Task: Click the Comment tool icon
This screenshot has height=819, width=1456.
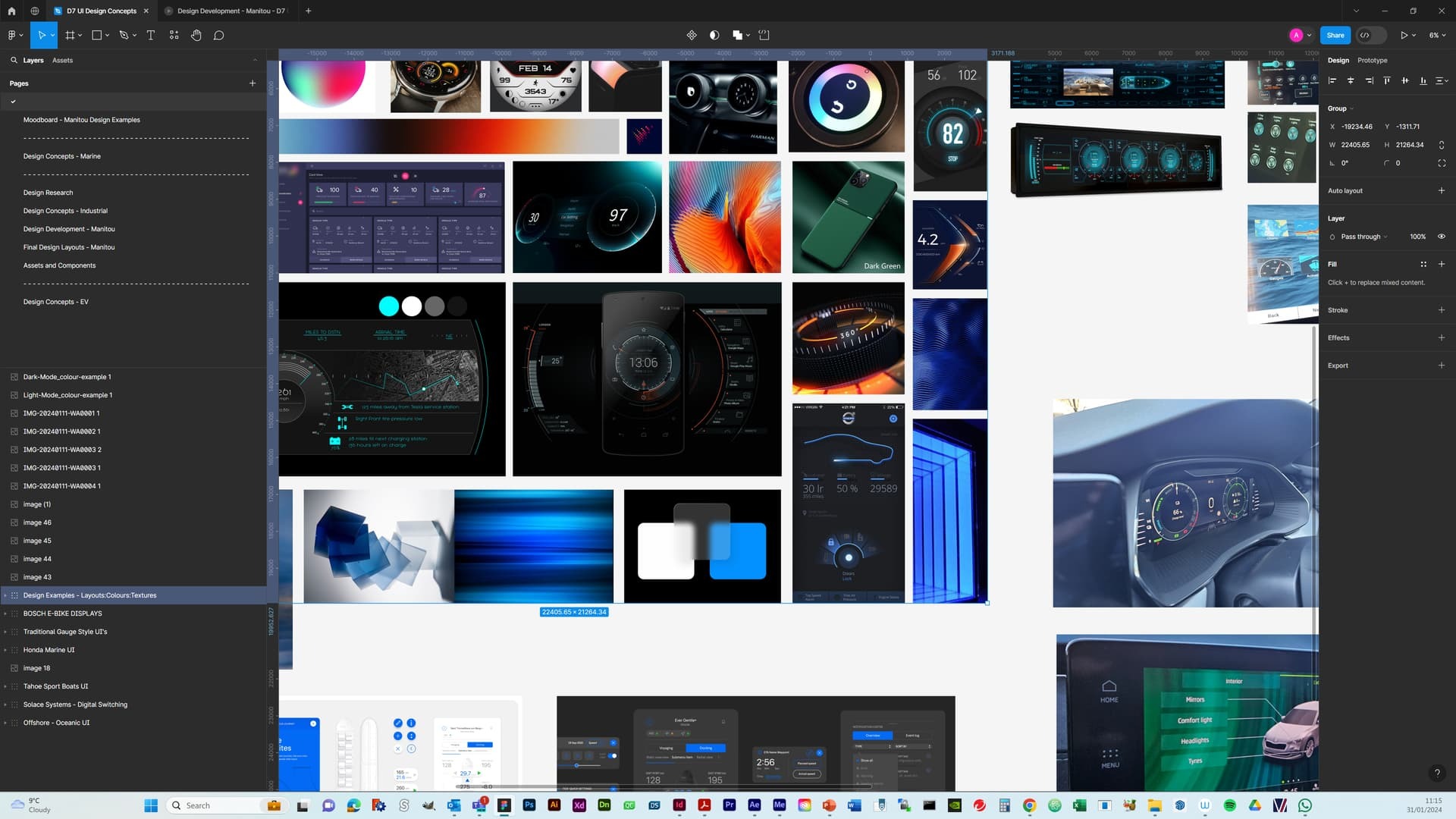Action: pos(219,35)
